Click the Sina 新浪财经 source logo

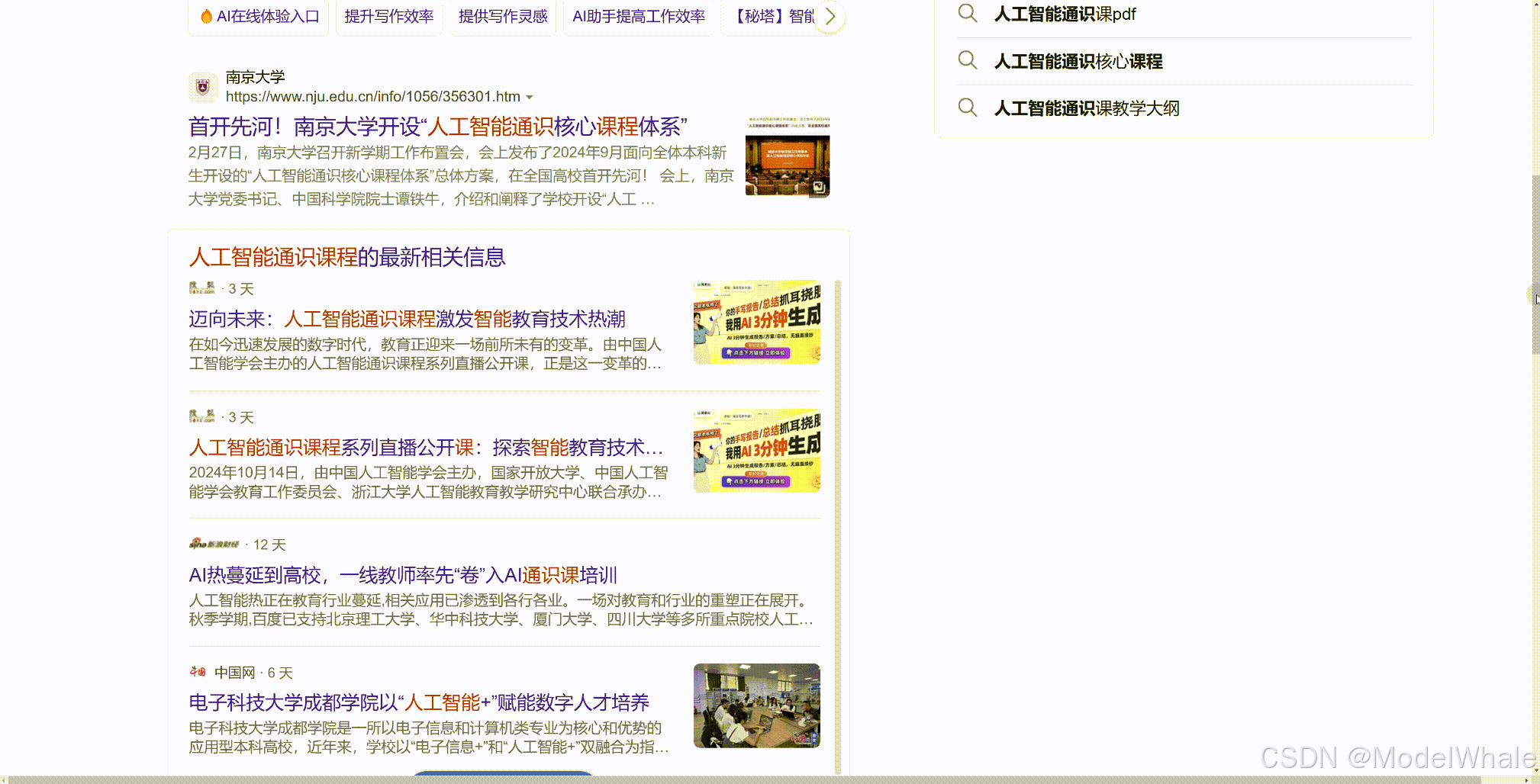coord(214,544)
